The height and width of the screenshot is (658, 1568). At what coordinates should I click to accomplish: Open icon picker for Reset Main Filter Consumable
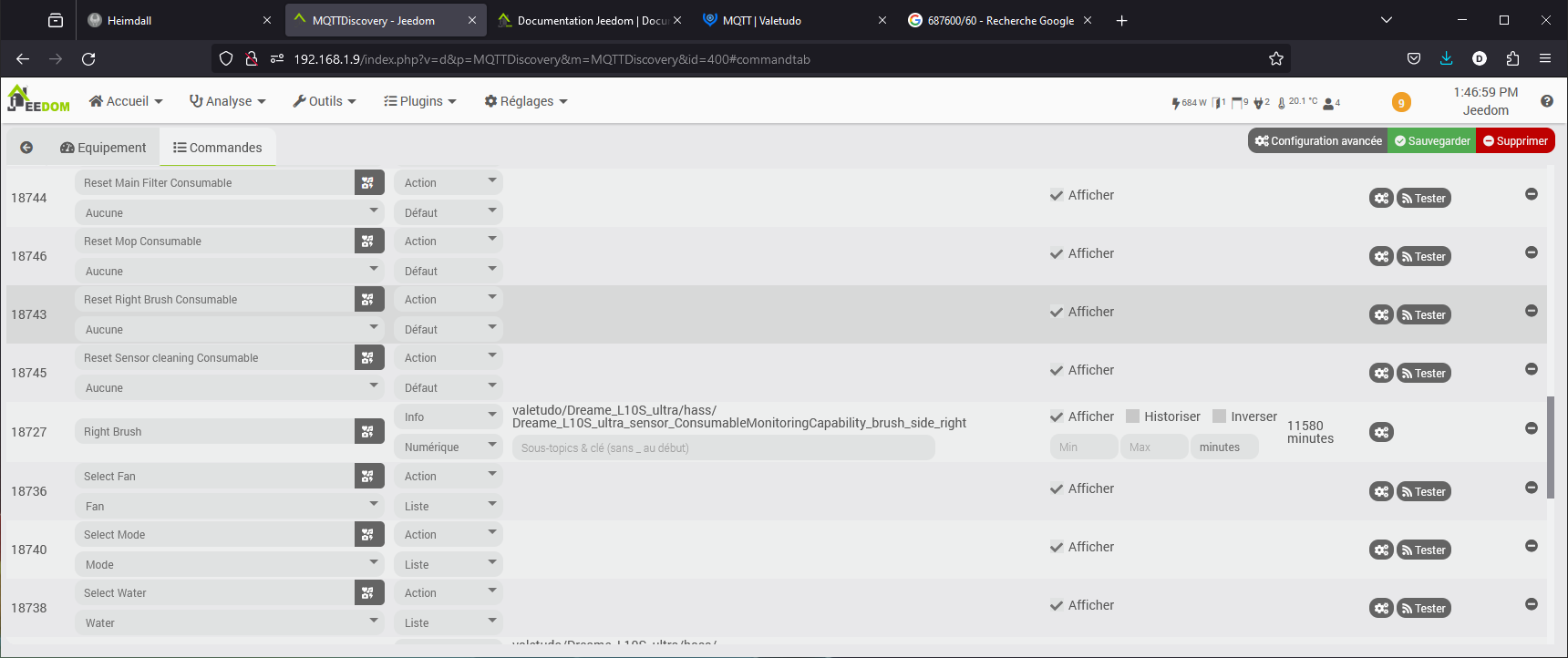(367, 183)
